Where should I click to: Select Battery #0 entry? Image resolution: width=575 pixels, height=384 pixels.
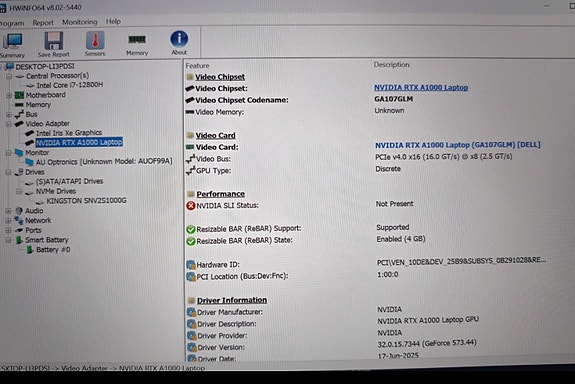53,250
